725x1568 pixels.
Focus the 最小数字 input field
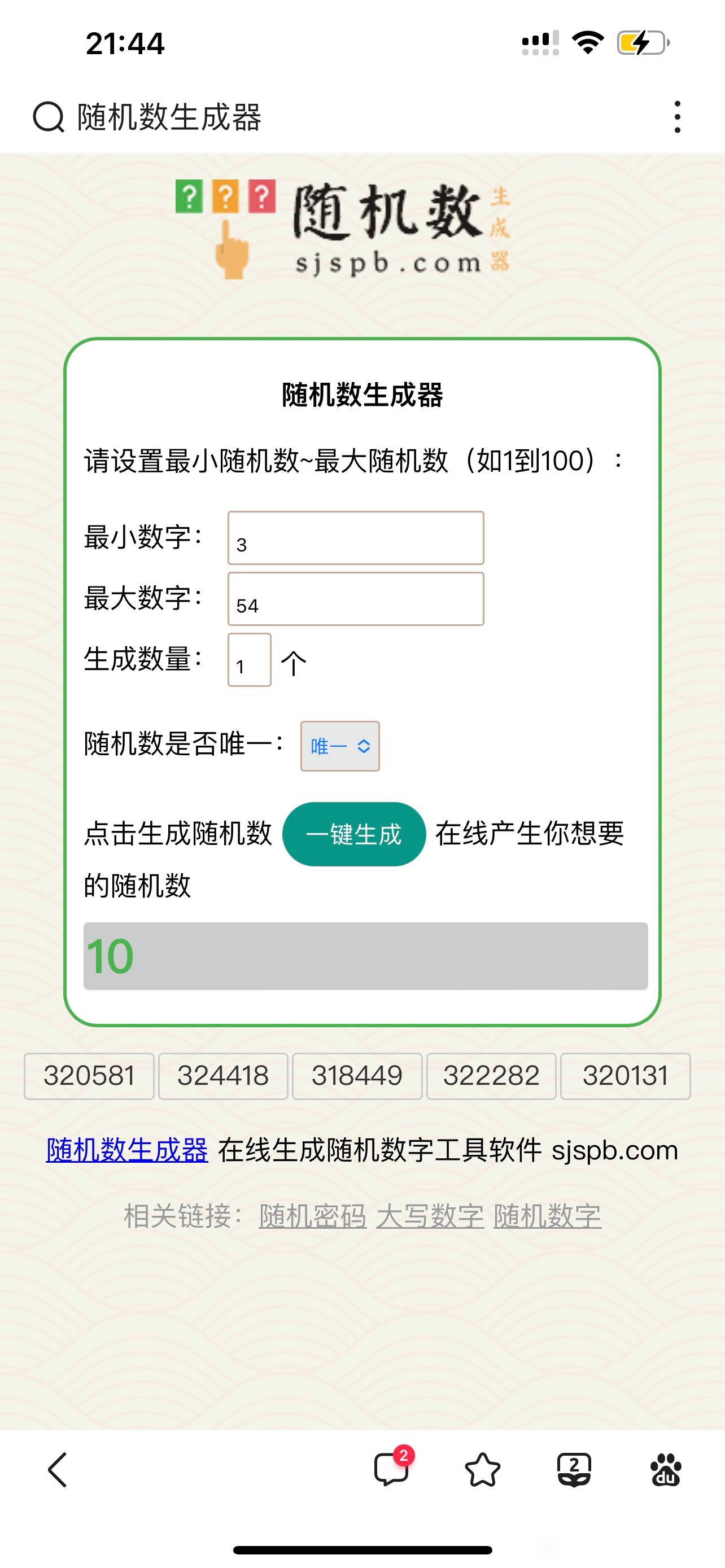pyautogui.click(x=356, y=538)
